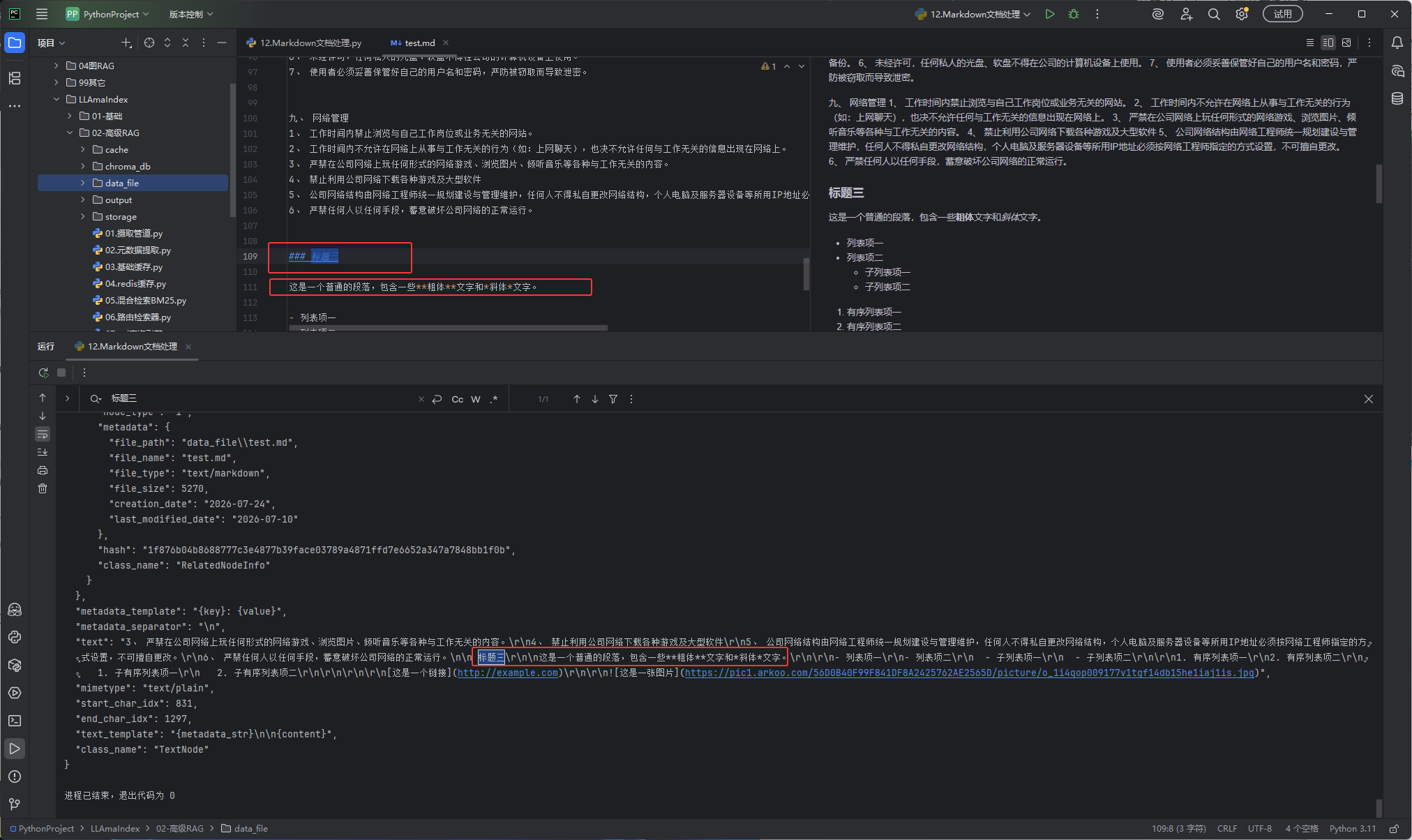The image size is (1412, 840).
Task: Run the 12.Markdown configuration
Action: click(1050, 14)
